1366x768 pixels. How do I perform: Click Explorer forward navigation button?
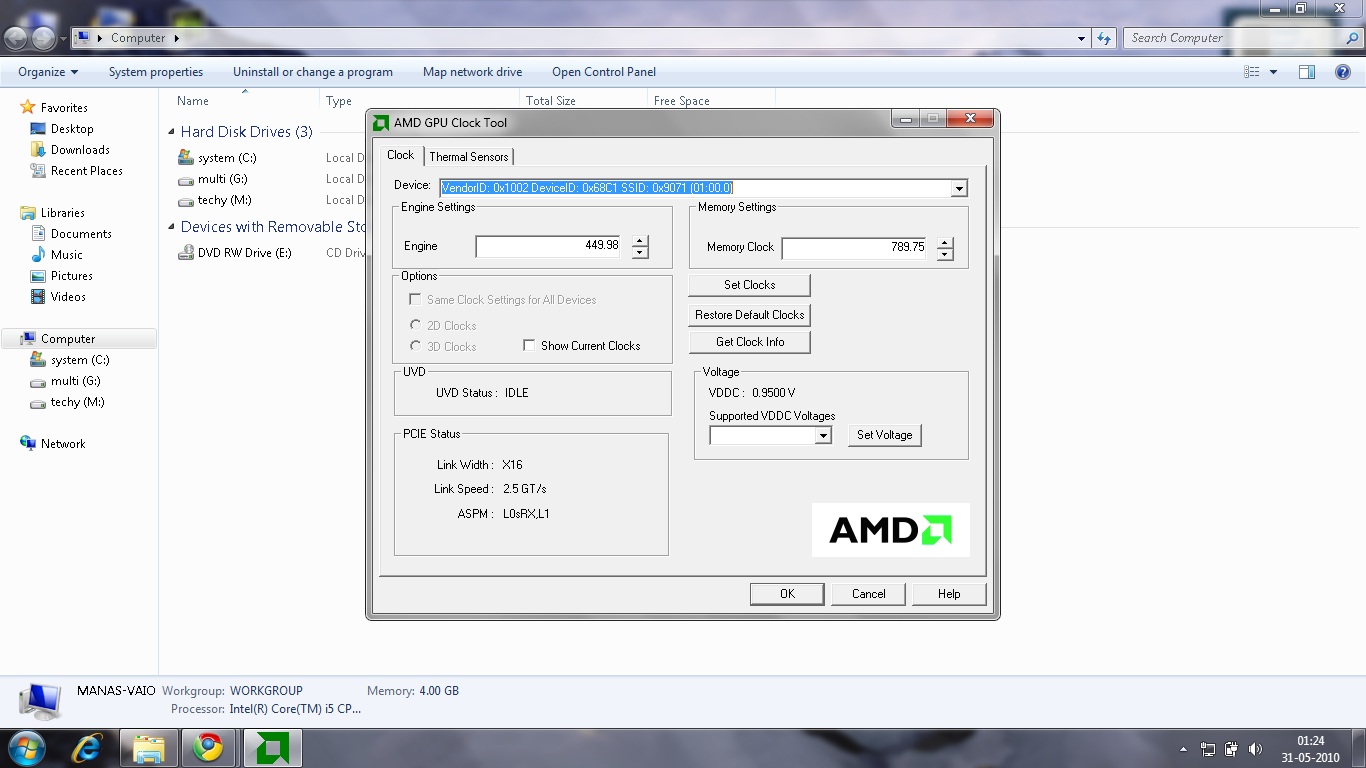point(44,38)
